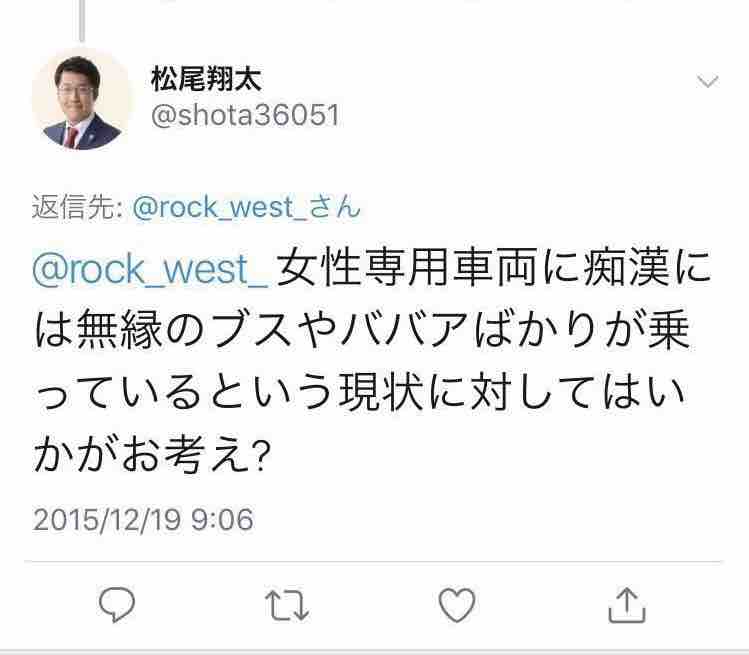Open the share sheet via upload icon
The image size is (749, 655).
627,605
